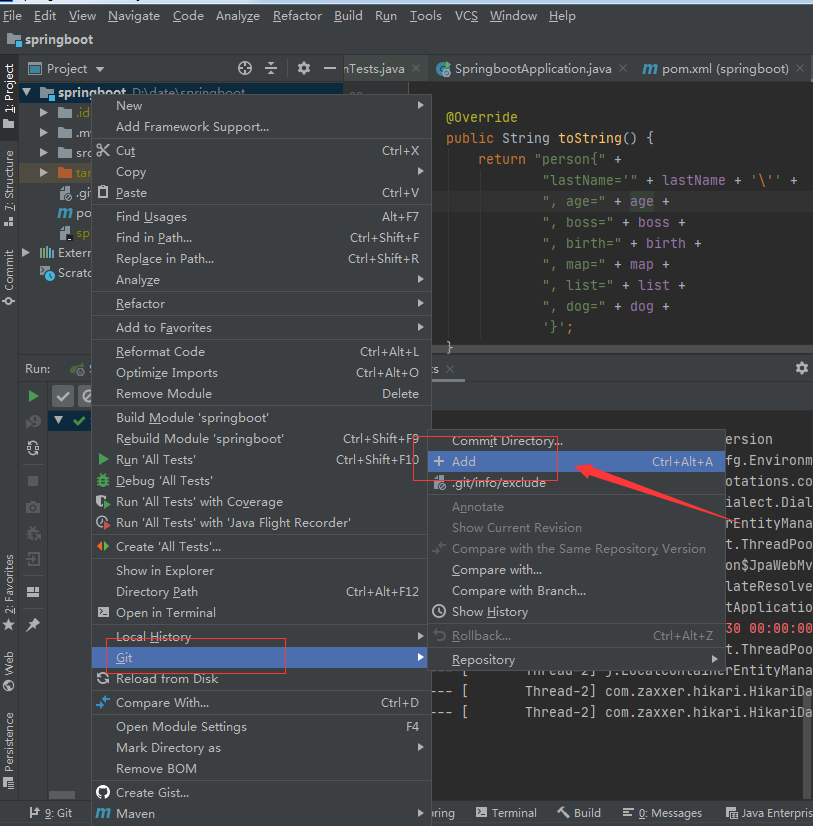Choose Cut from context menu

pos(262,151)
